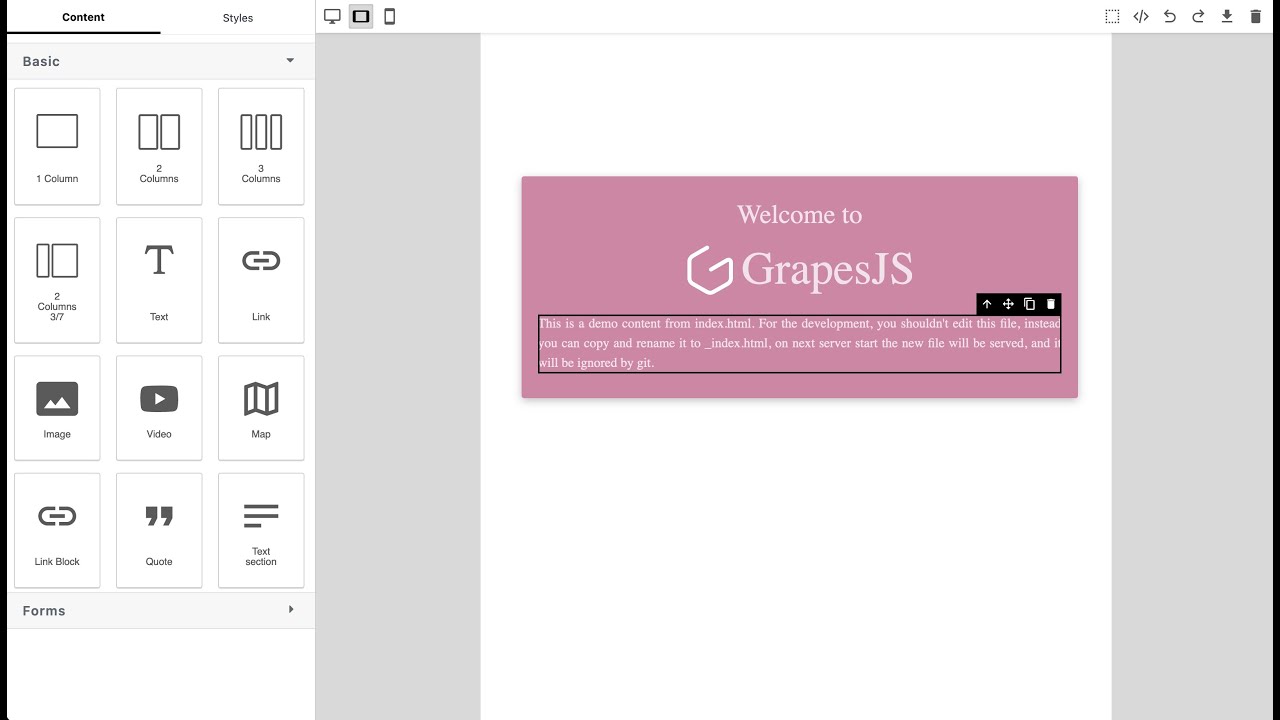
Task: Select the Text section block
Action: [x=261, y=530]
